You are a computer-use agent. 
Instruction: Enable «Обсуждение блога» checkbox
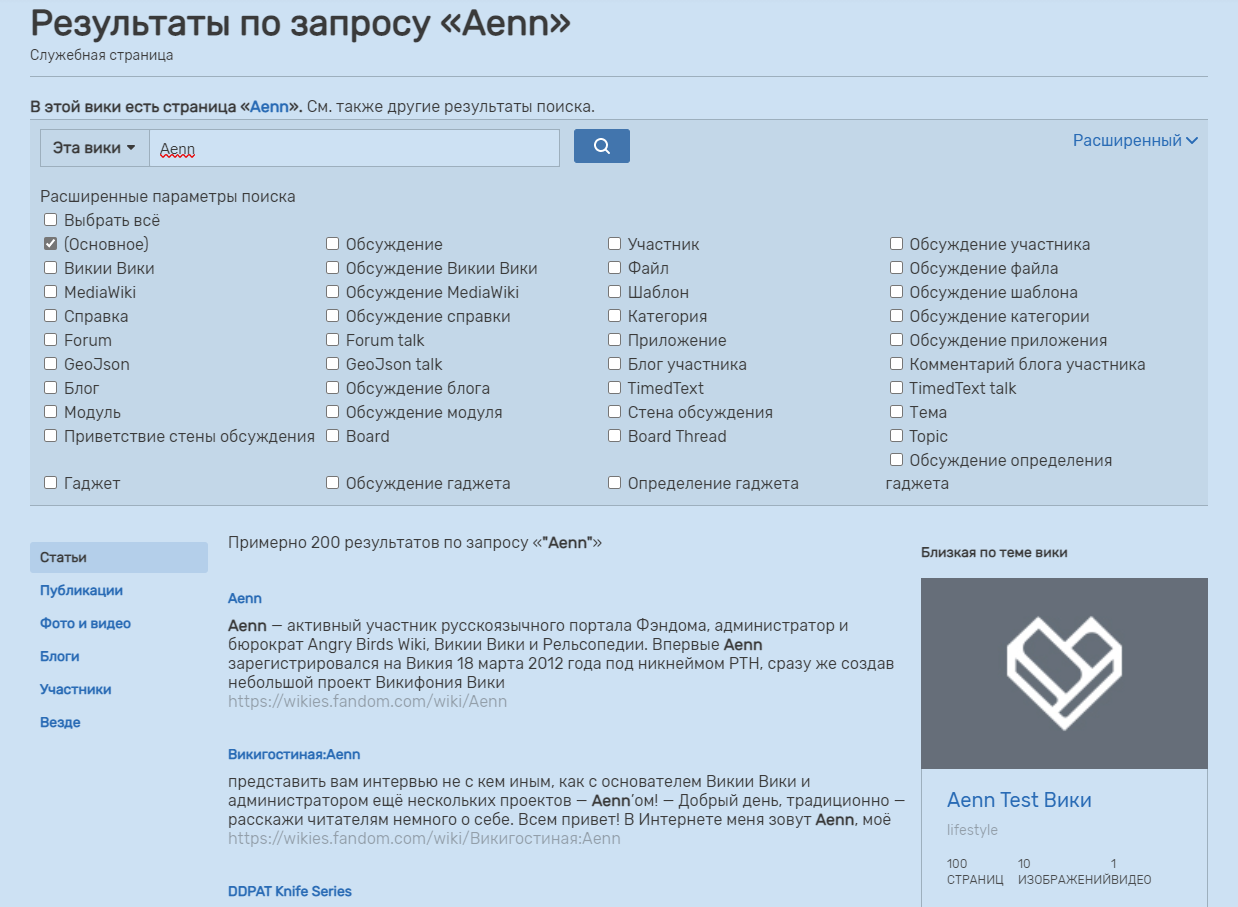[x=332, y=388]
